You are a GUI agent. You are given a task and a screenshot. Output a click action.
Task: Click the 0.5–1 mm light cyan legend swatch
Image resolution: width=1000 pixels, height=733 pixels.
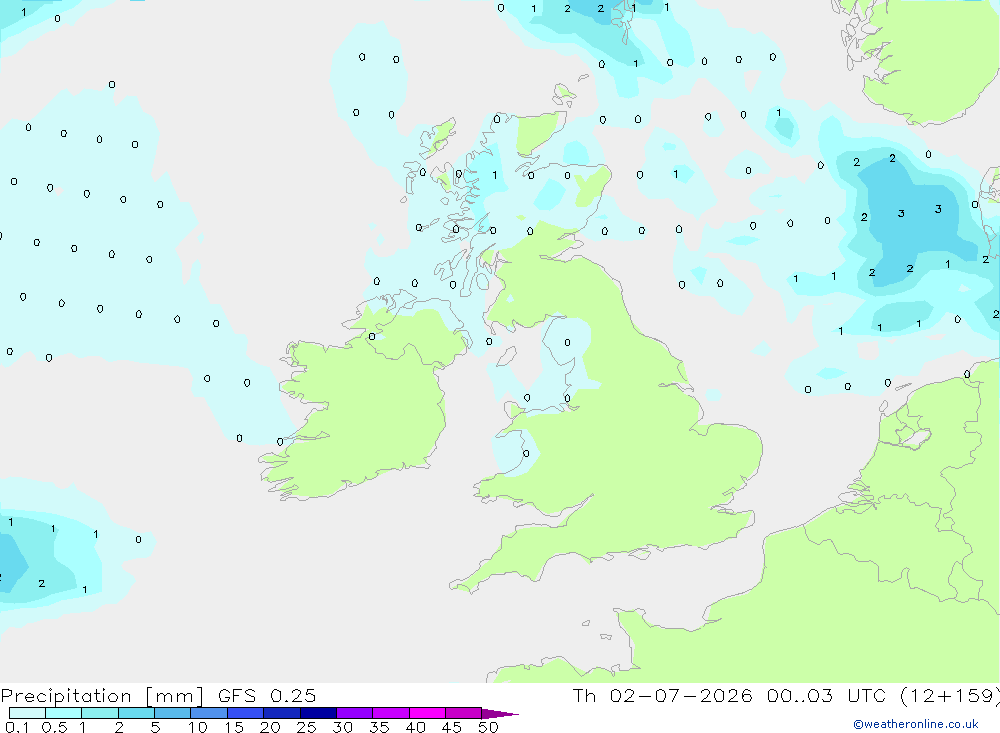point(63,713)
